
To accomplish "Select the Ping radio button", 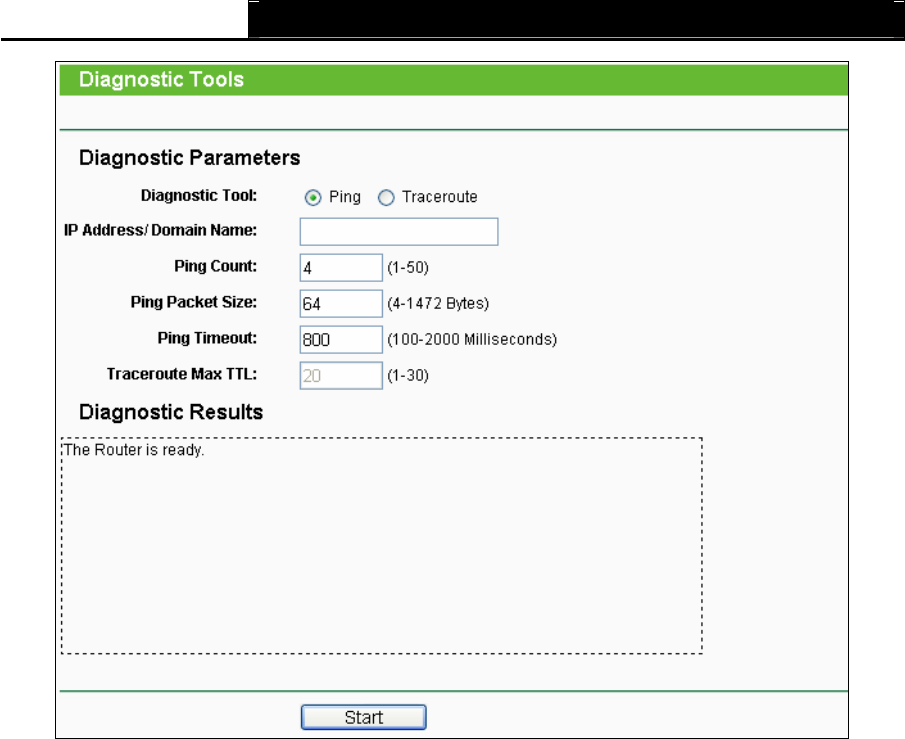I will pos(313,198).
